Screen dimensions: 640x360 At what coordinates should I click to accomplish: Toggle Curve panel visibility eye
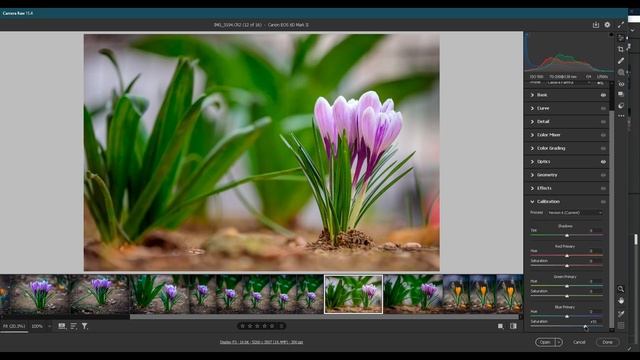click(603, 109)
